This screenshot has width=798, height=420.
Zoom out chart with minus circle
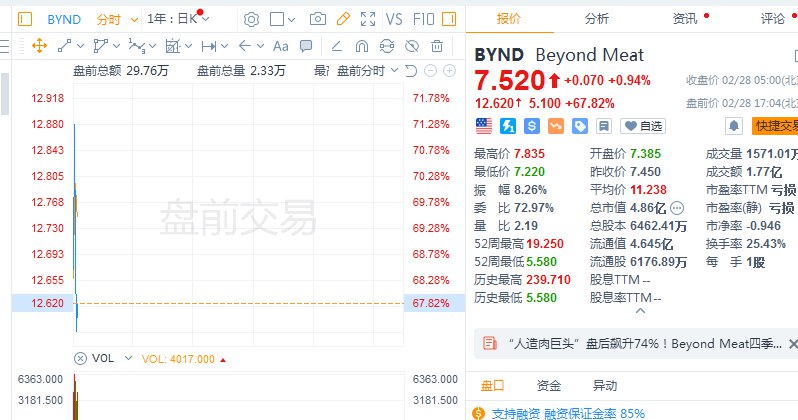point(430,71)
